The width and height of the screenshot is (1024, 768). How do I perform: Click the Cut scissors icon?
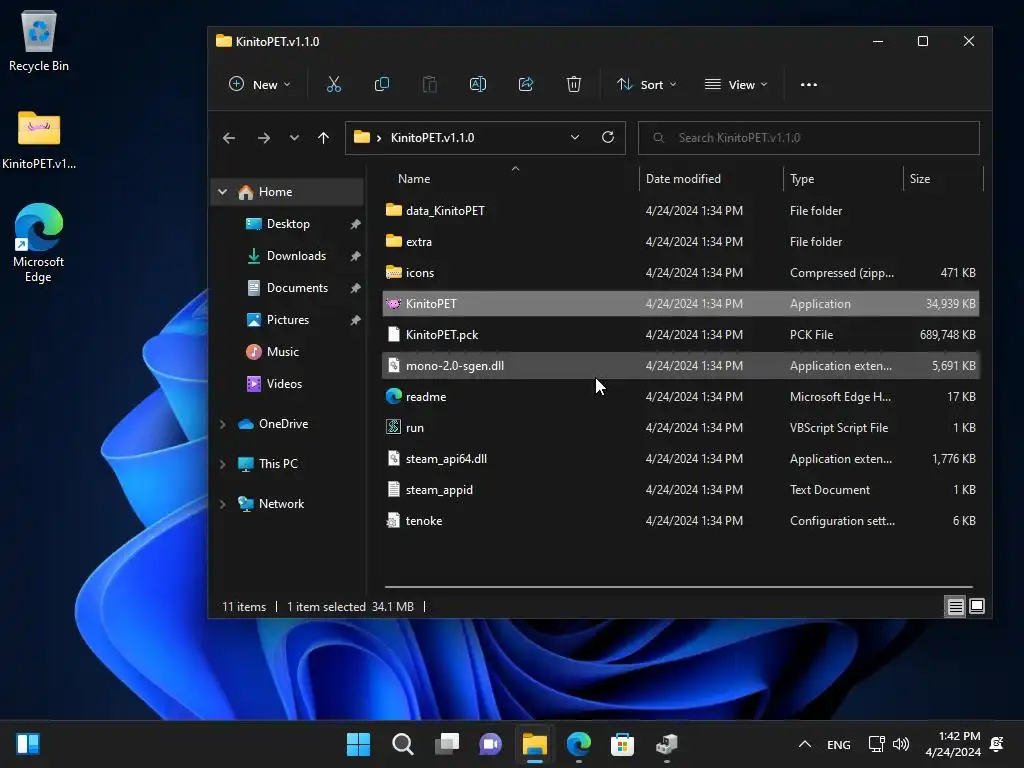click(x=334, y=84)
